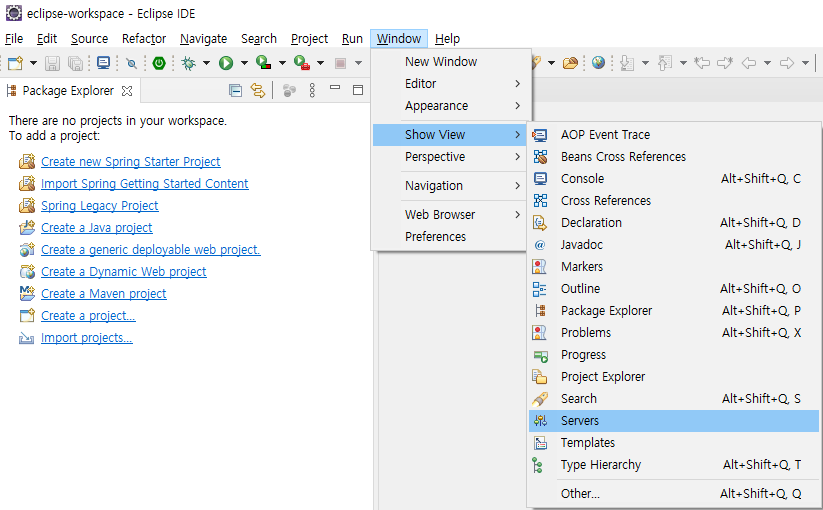
Task: Show the Servers view
Action: click(674, 421)
